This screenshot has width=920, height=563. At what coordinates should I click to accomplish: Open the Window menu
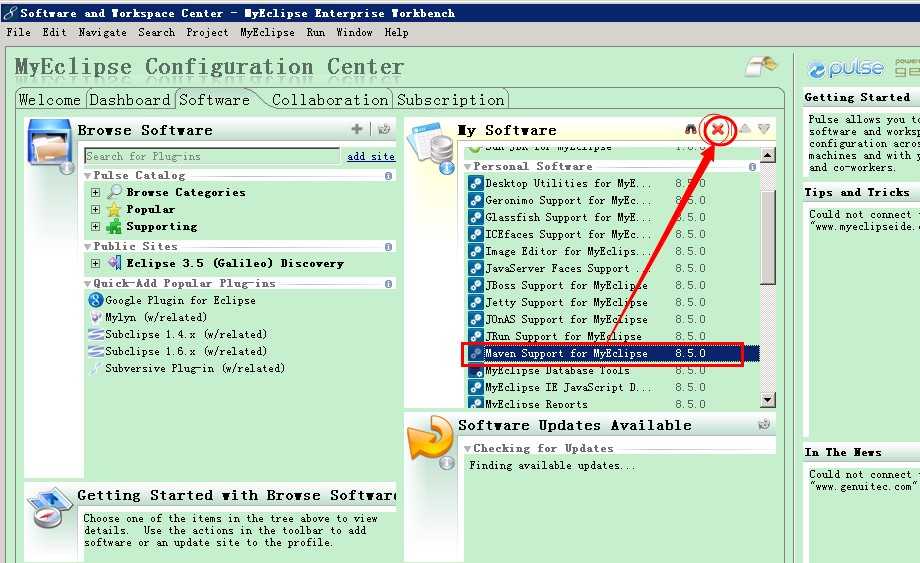pos(354,32)
